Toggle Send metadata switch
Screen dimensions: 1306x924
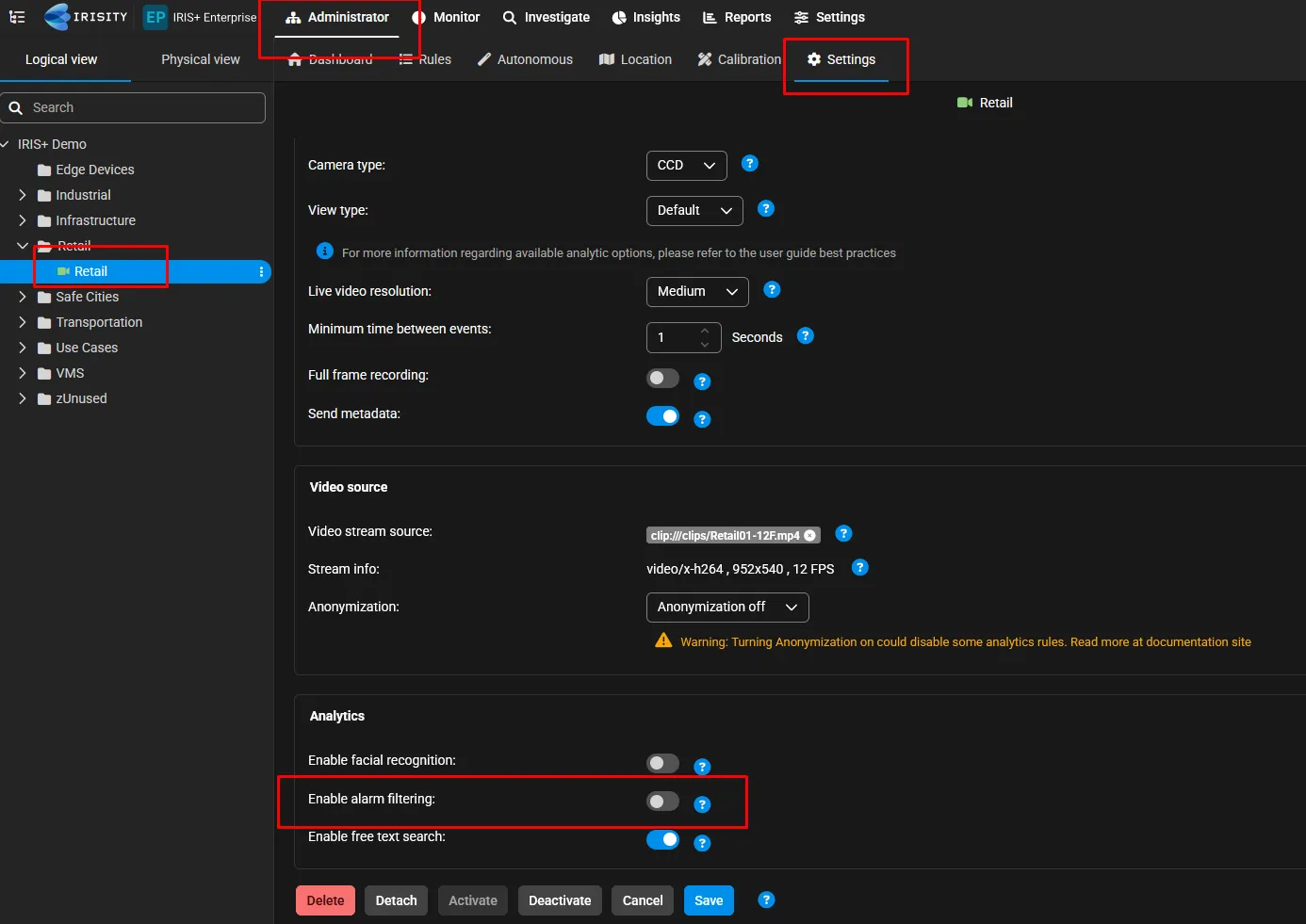pos(662,416)
